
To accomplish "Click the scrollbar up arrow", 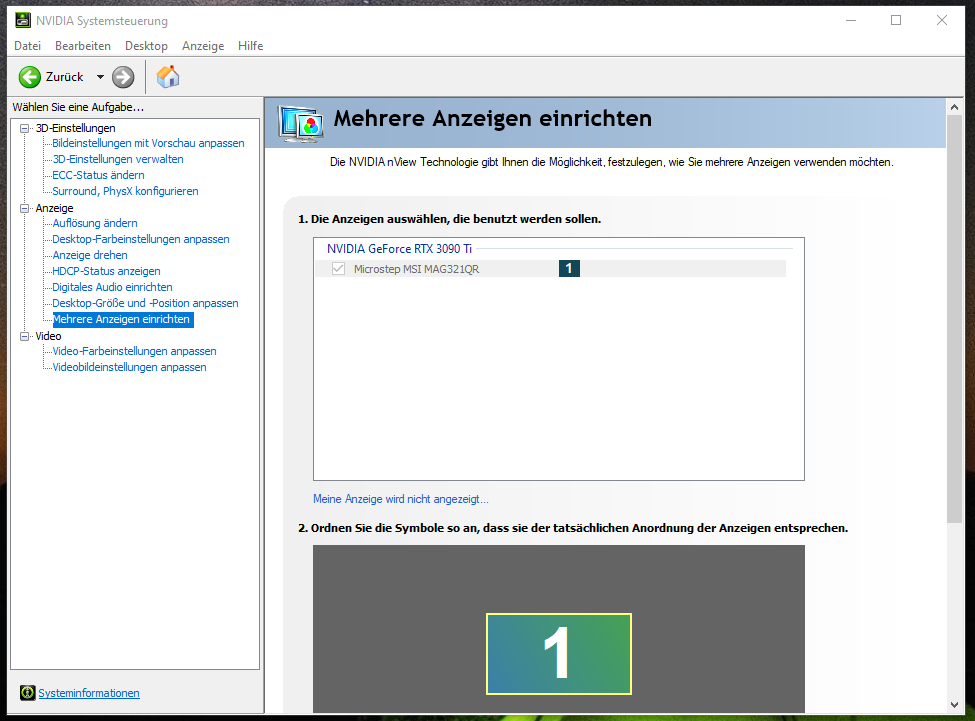I will (x=954, y=107).
